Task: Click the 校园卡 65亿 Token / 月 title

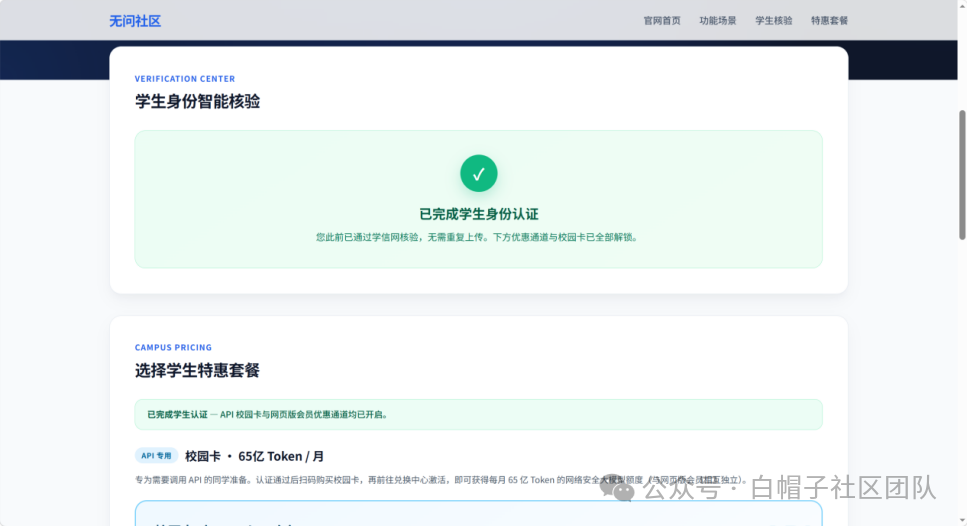Action: point(255,456)
